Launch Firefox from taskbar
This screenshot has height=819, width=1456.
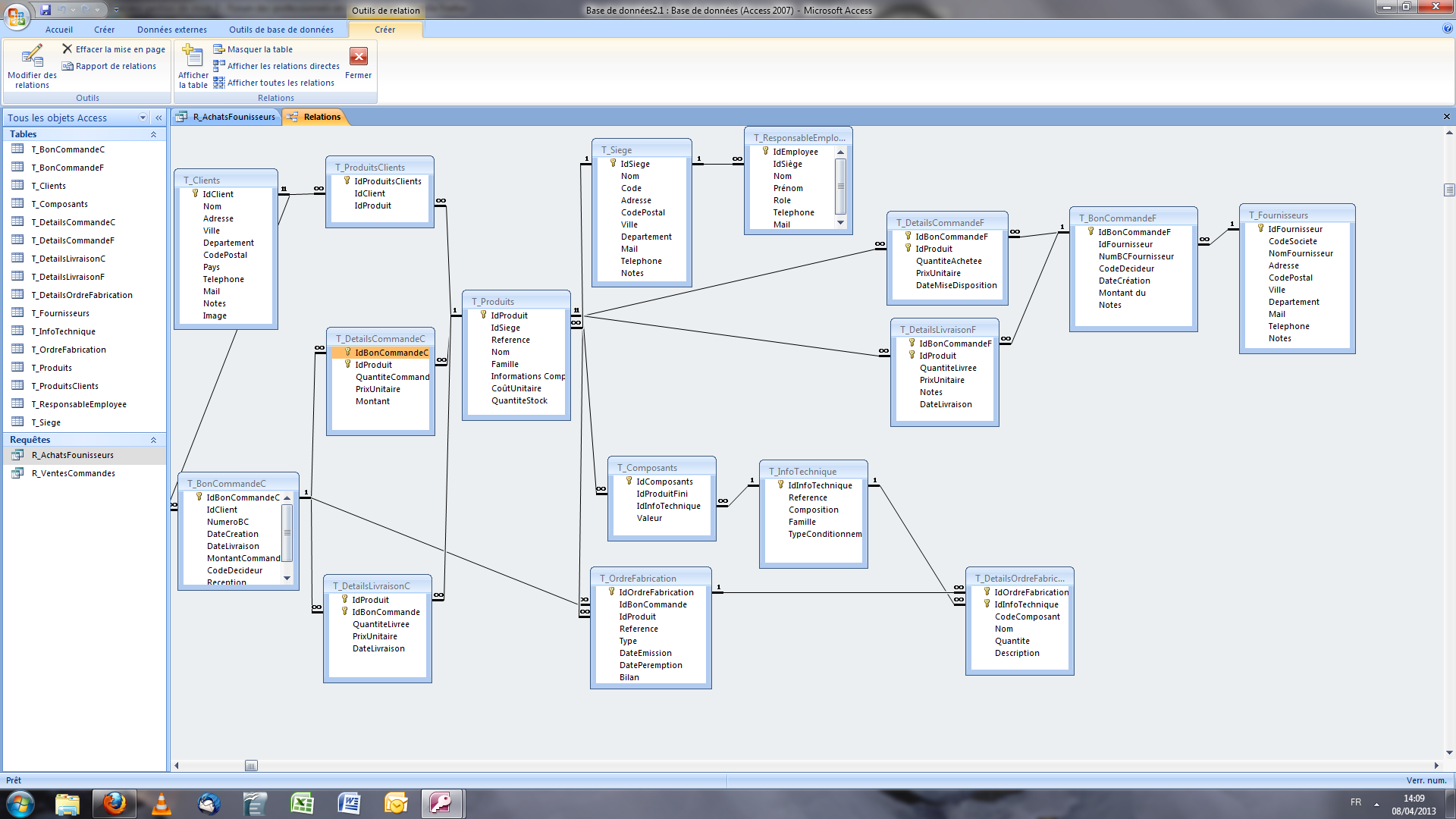[x=115, y=803]
